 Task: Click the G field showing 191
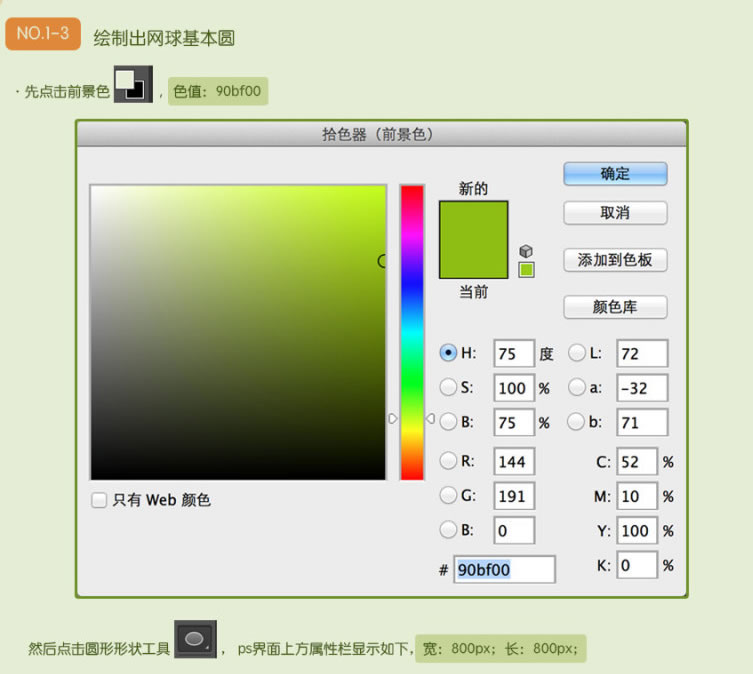514,496
